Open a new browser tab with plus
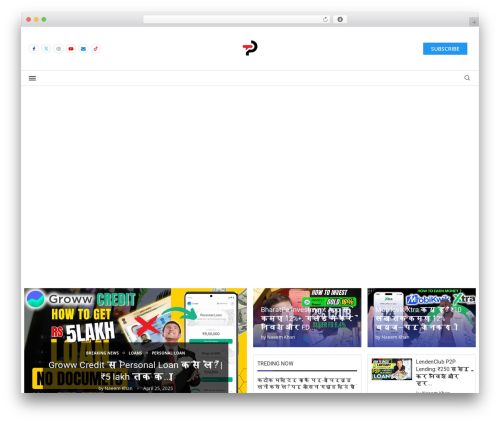The width and height of the screenshot is (500, 423). 474,22
